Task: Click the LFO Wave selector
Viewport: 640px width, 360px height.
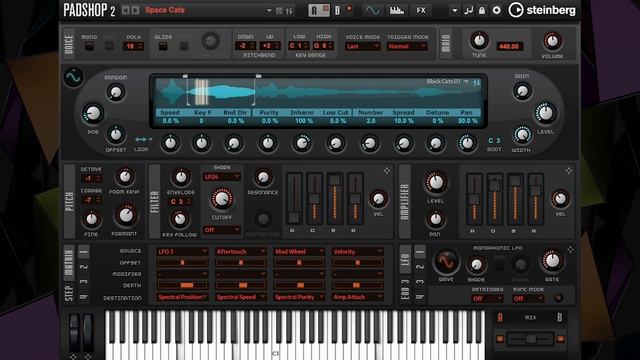Action: pyautogui.click(x=446, y=262)
